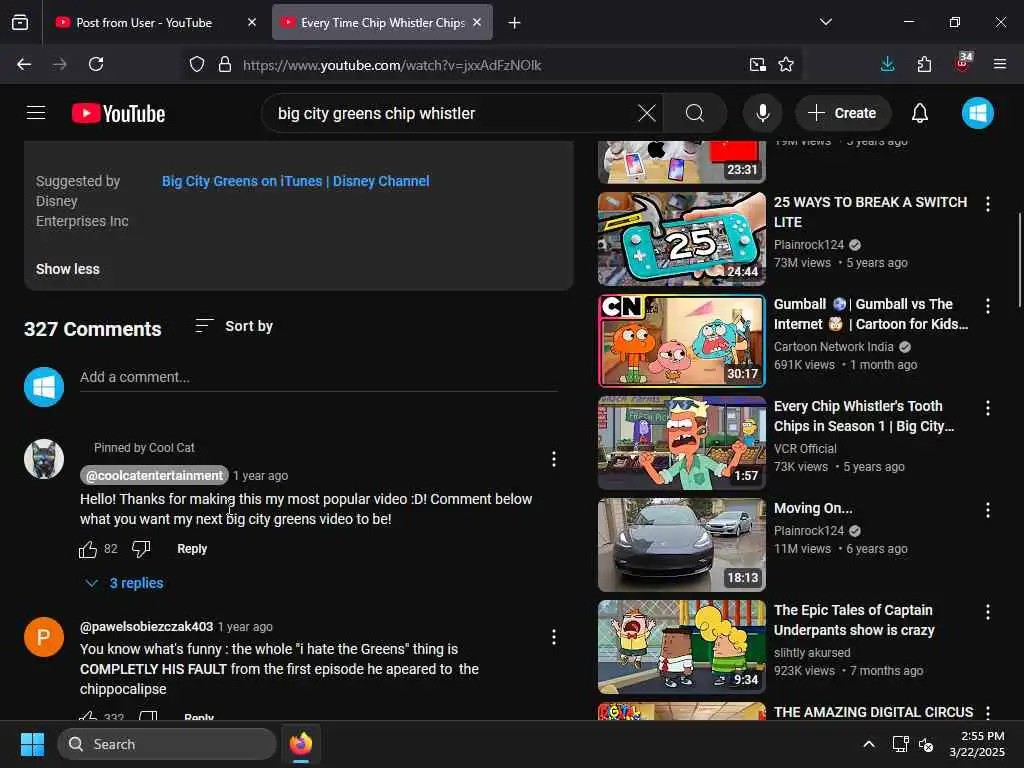Open Firefox from the taskbar
Screen dimensions: 1024x768
(x=300, y=744)
